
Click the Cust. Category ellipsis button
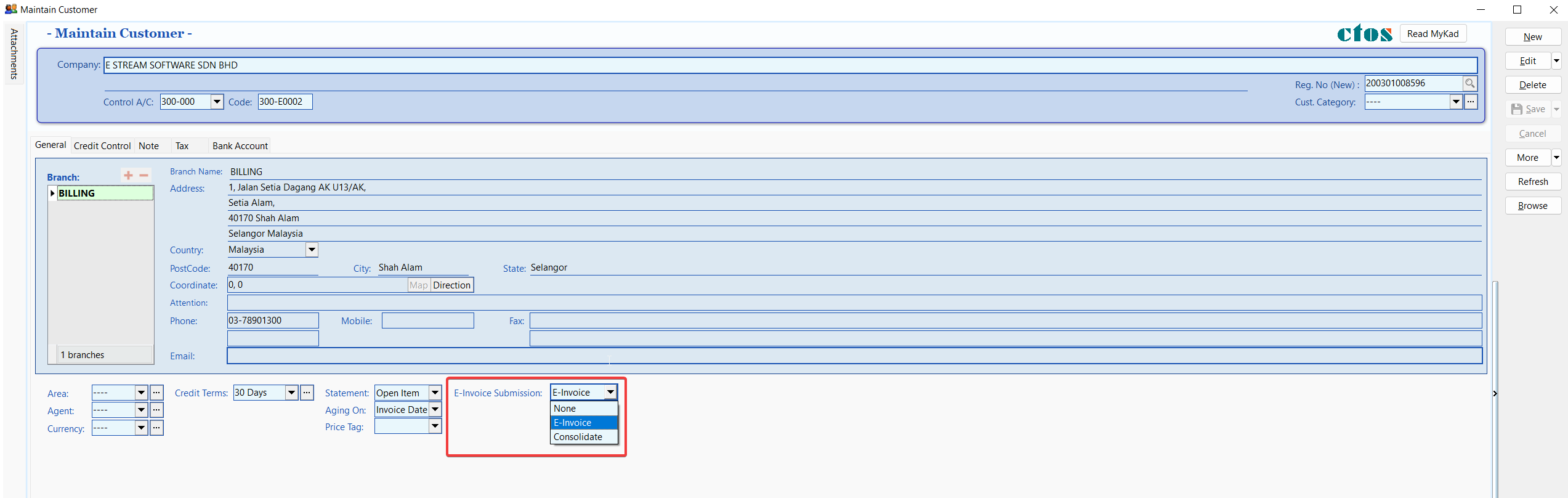coord(1471,102)
